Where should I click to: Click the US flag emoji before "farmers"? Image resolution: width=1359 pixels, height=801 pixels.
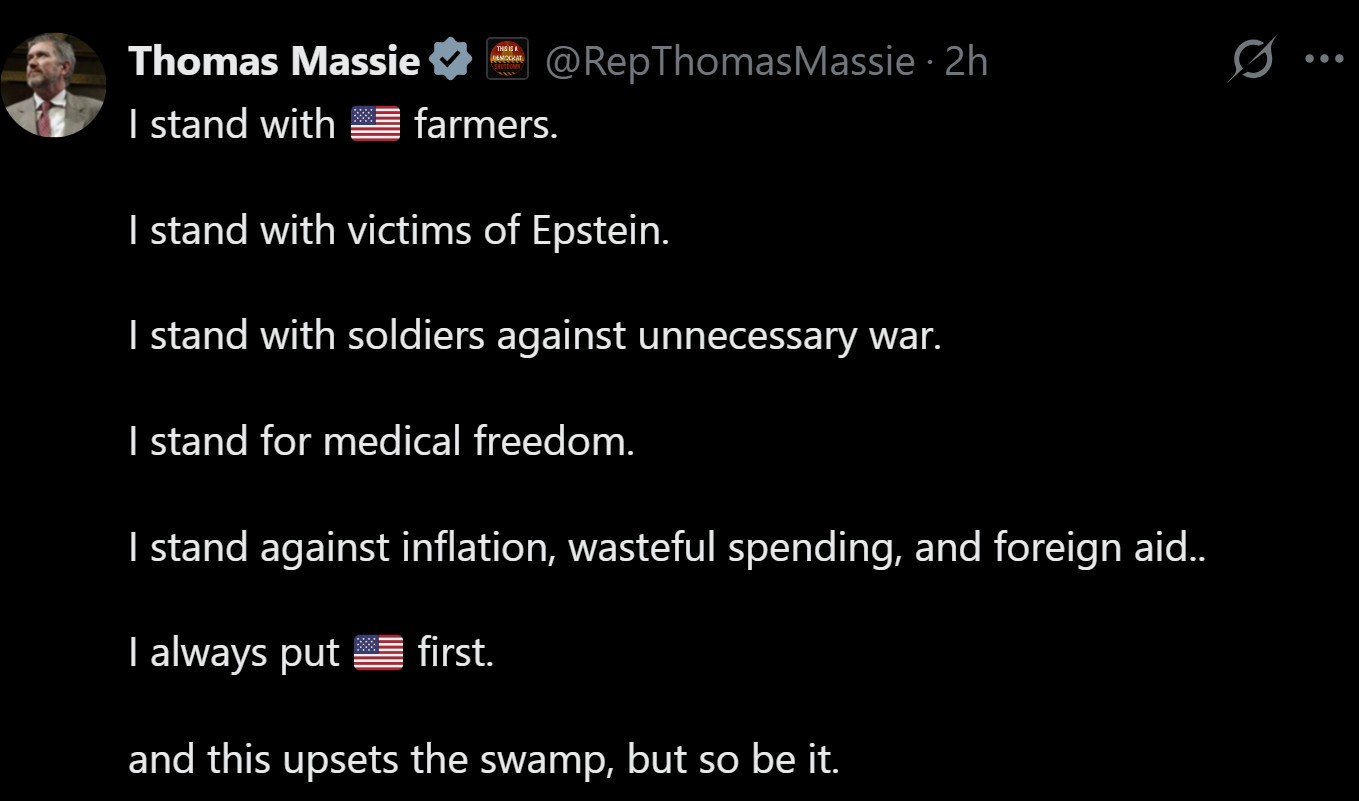click(x=375, y=124)
